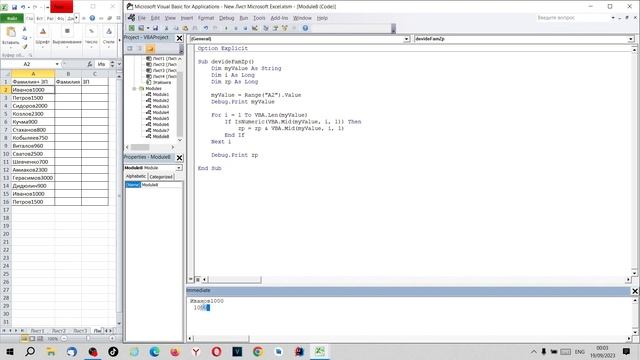Click Excel ribbon Cut scissors icon

(24, 29)
